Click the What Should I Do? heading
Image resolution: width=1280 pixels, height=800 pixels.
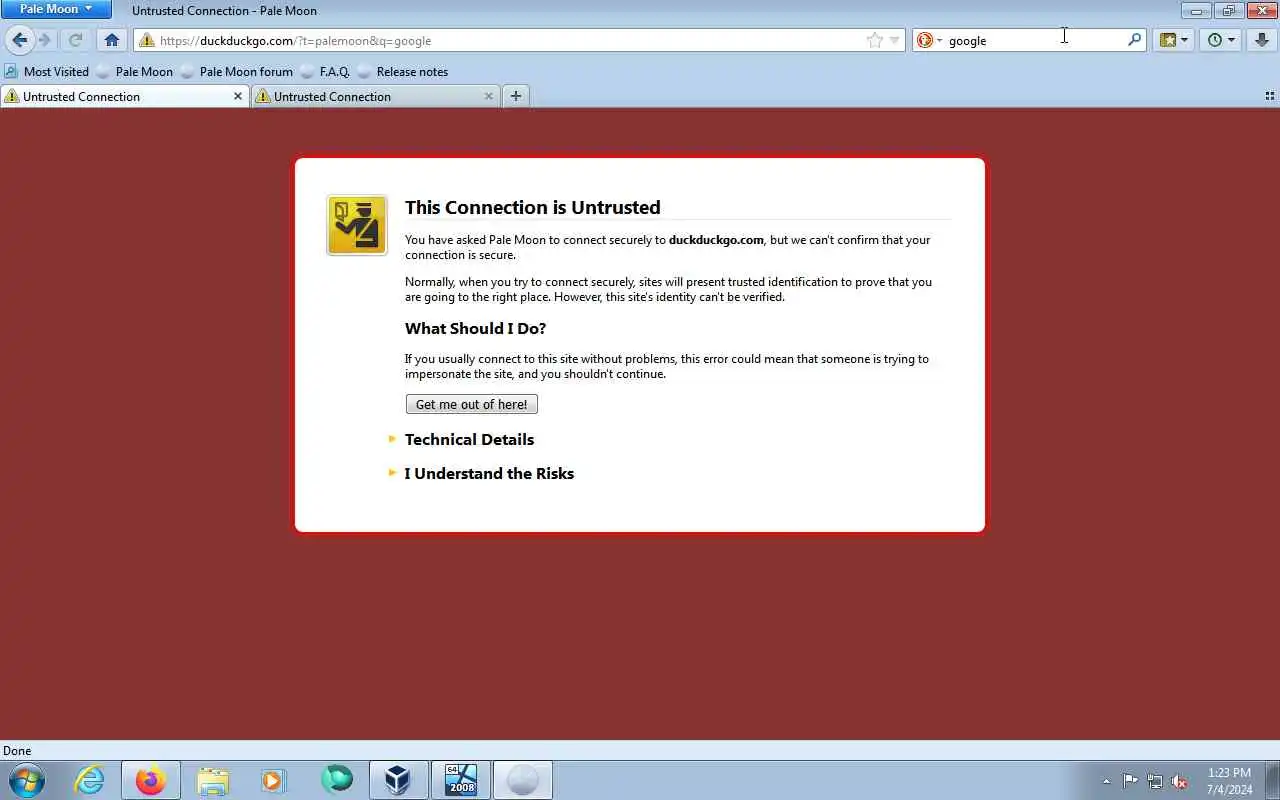pyautogui.click(x=475, y=328)
